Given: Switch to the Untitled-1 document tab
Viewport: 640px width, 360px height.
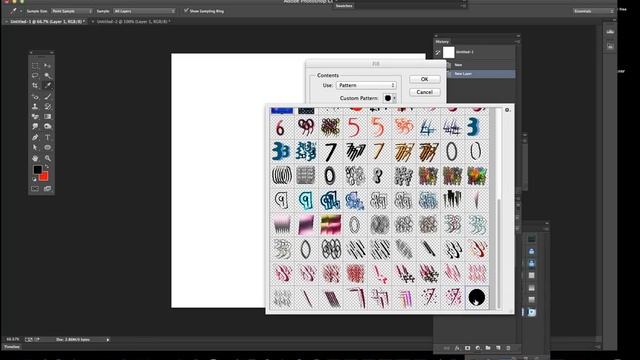Looking at the screenshot, I should click(x=48, y=21).
